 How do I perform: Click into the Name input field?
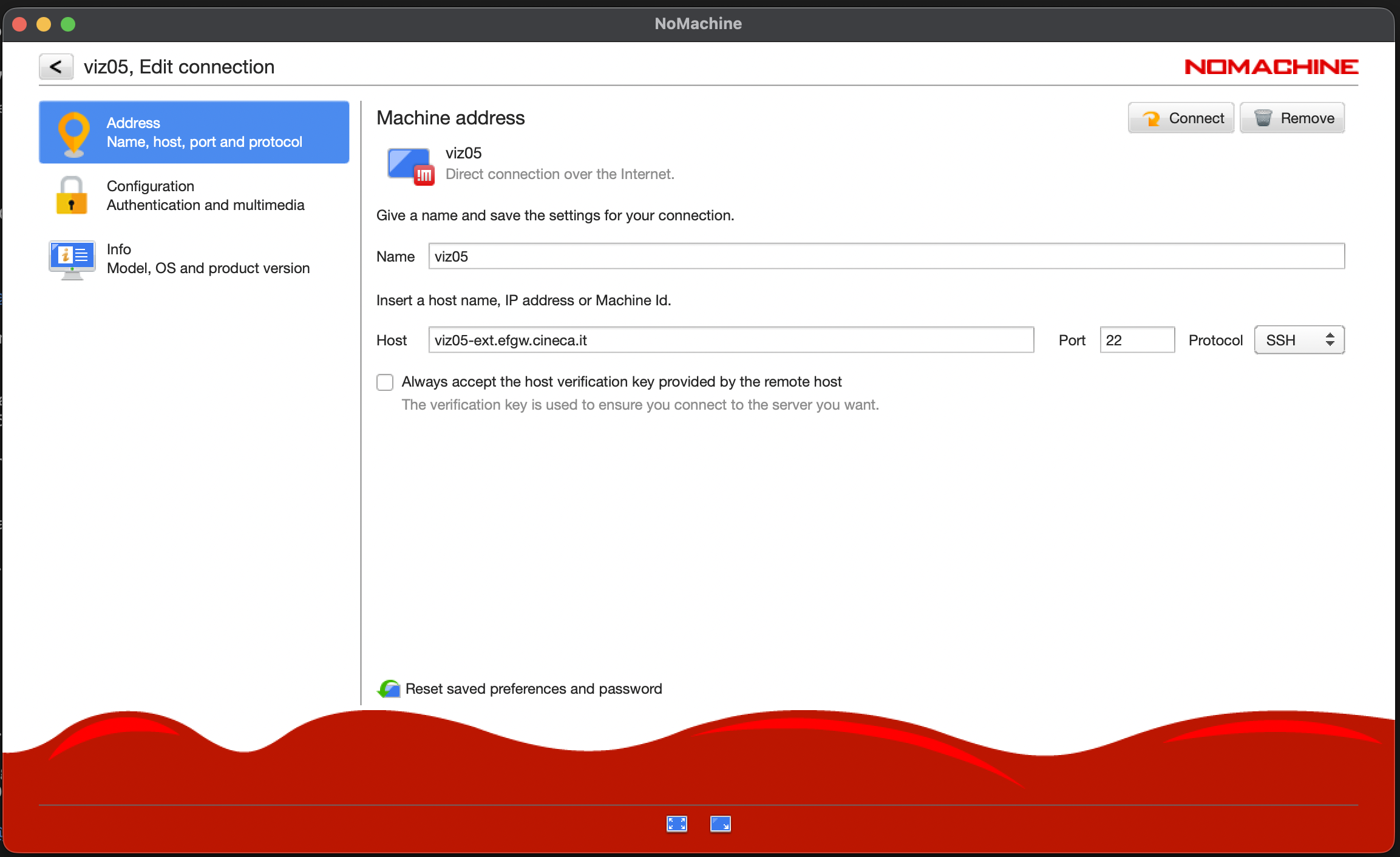(886, 256)
